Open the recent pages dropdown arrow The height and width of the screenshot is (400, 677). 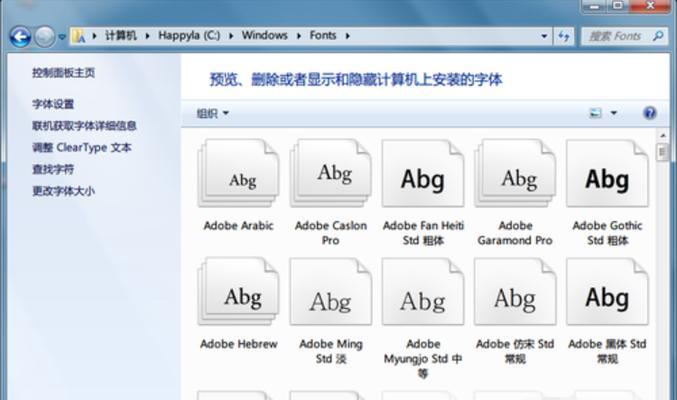click(62, 37)
